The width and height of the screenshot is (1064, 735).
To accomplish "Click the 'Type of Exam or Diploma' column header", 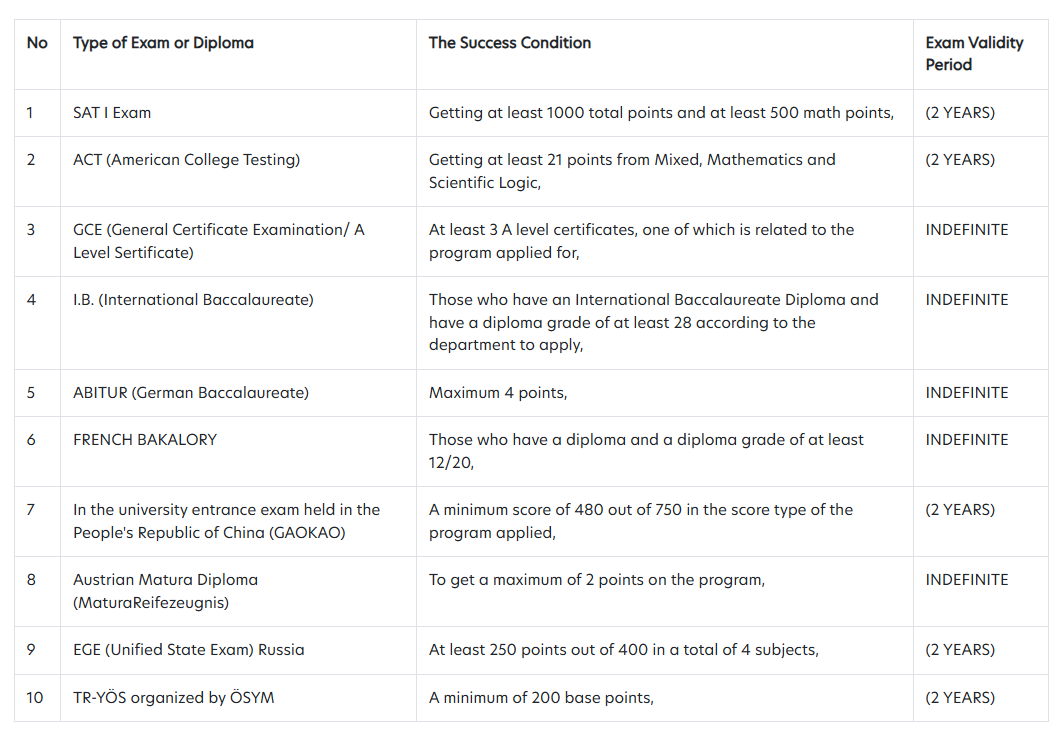I will click(164, 43).
